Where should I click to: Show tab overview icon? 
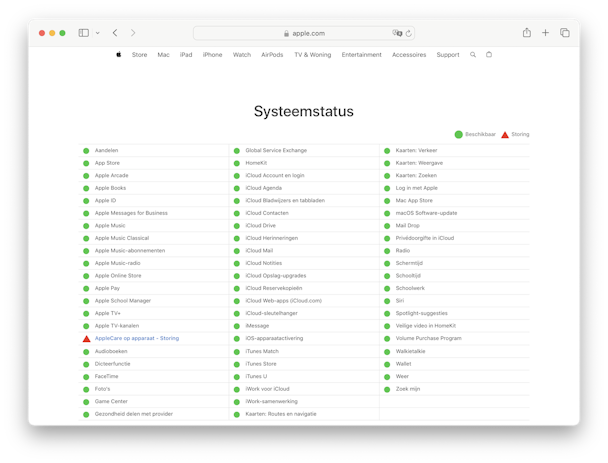click(x=565, y=33)
